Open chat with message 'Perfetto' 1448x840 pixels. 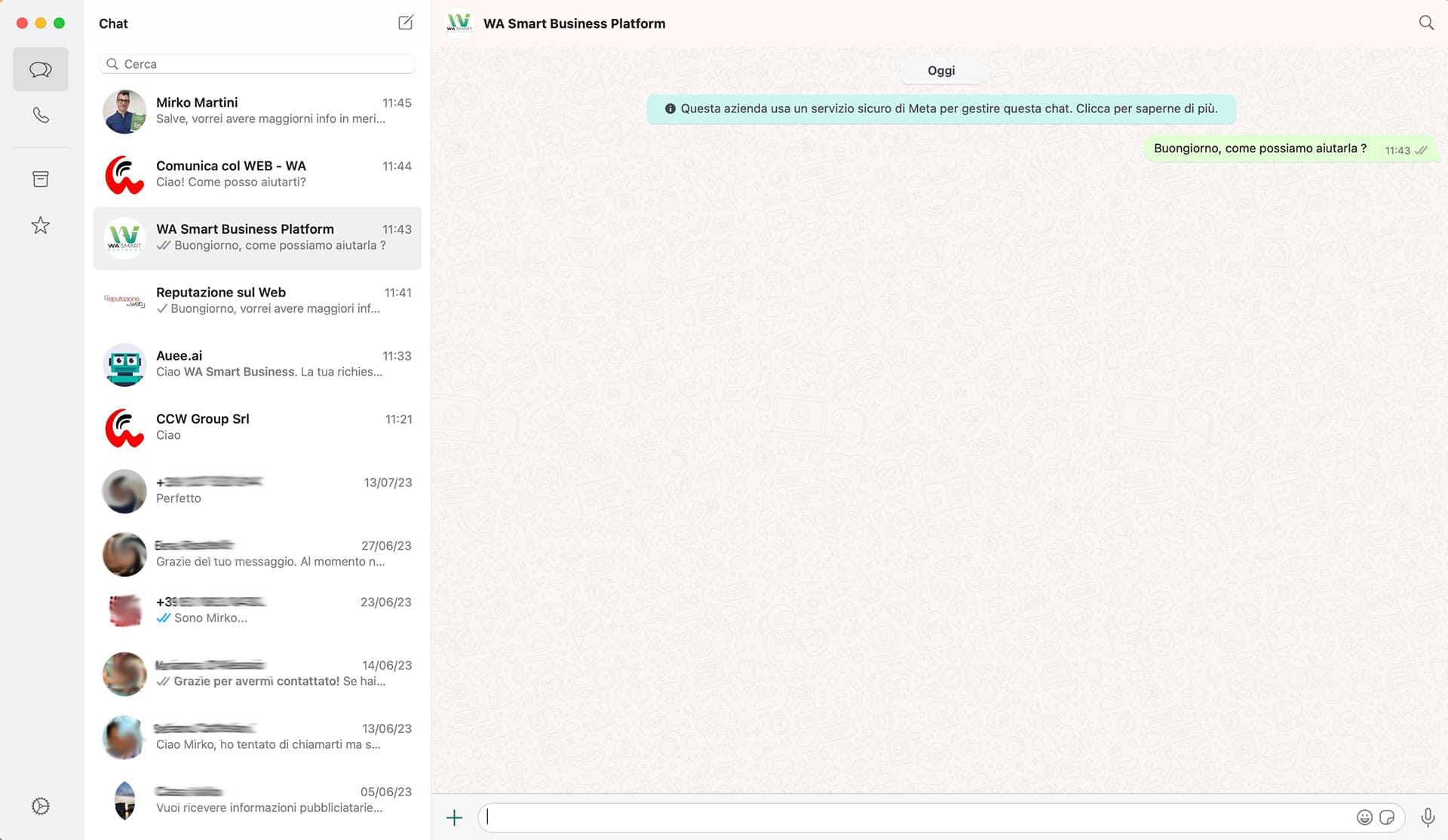257,492
